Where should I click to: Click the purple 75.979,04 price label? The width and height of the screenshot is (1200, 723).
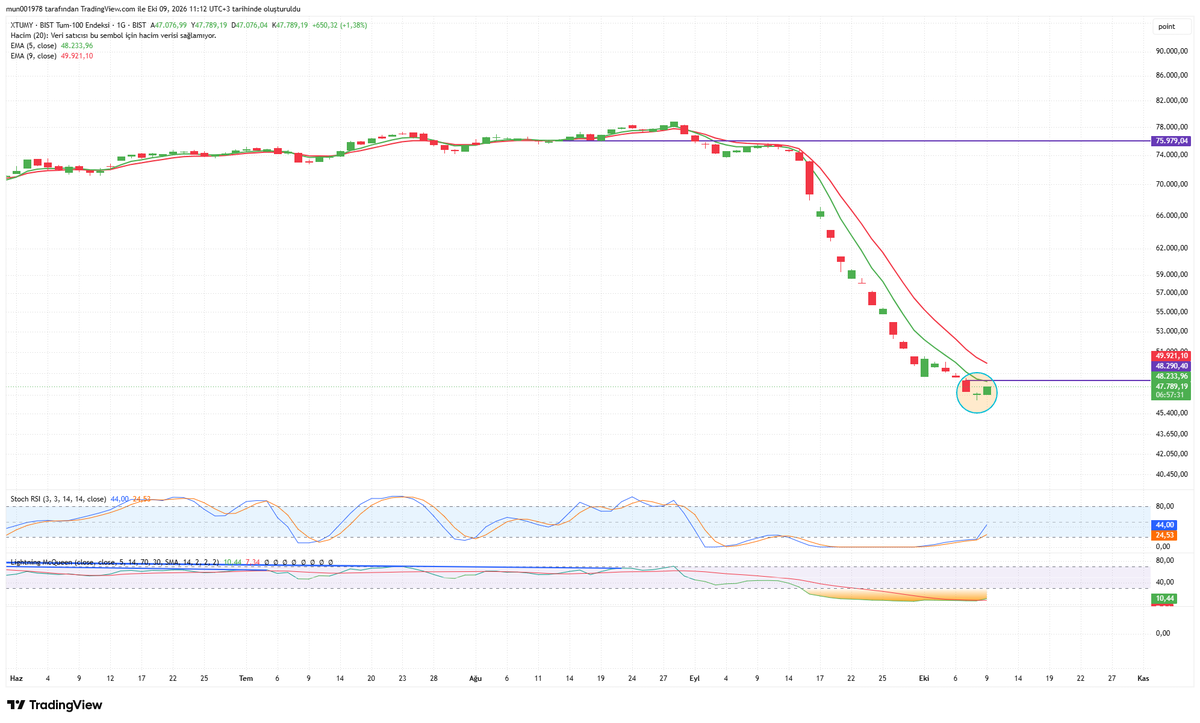1171,141
